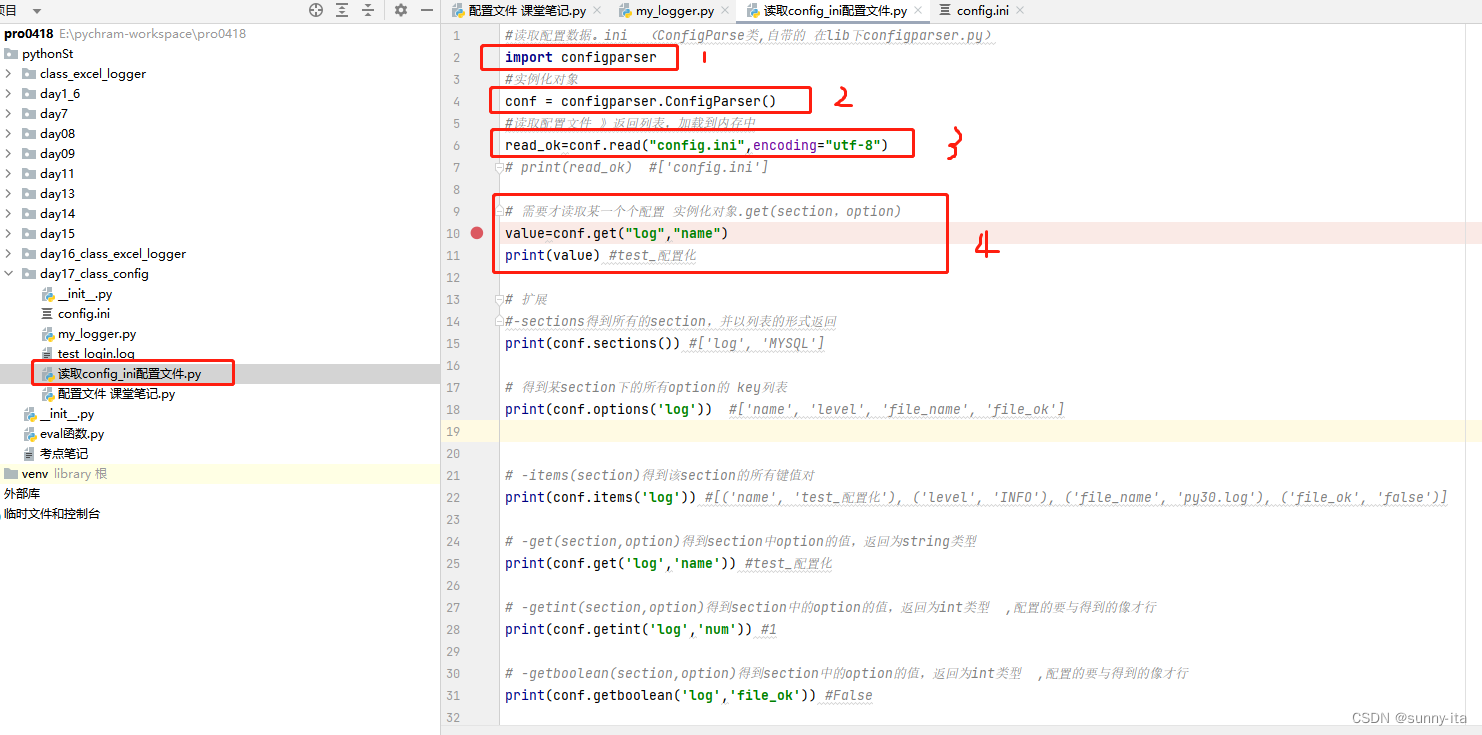The height and width of the screenshot is (735, 1482).
Task: Select 临时文件和控制台 scratches node
Action: (52, 514)
